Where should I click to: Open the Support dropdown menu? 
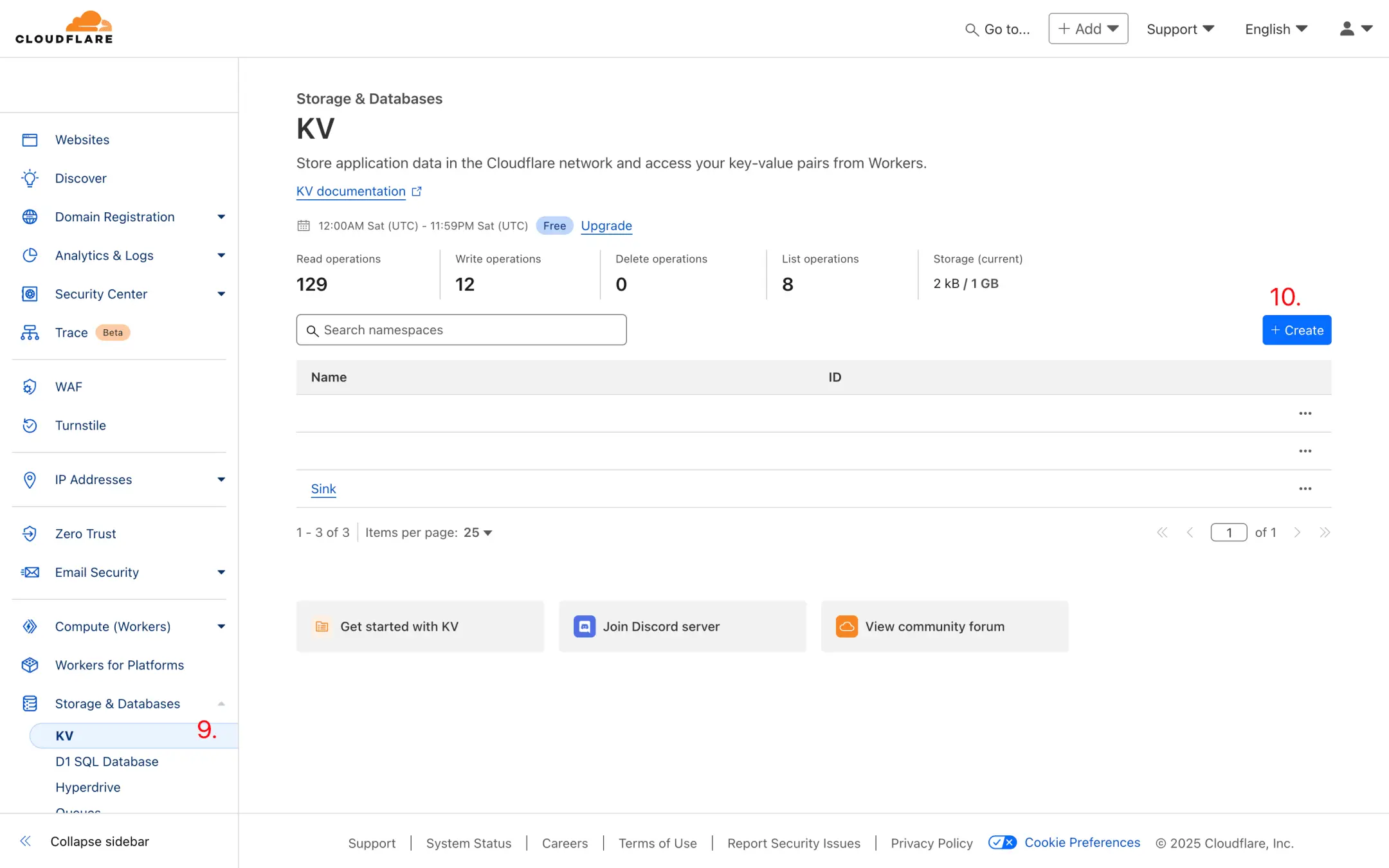click(1180, 29)
